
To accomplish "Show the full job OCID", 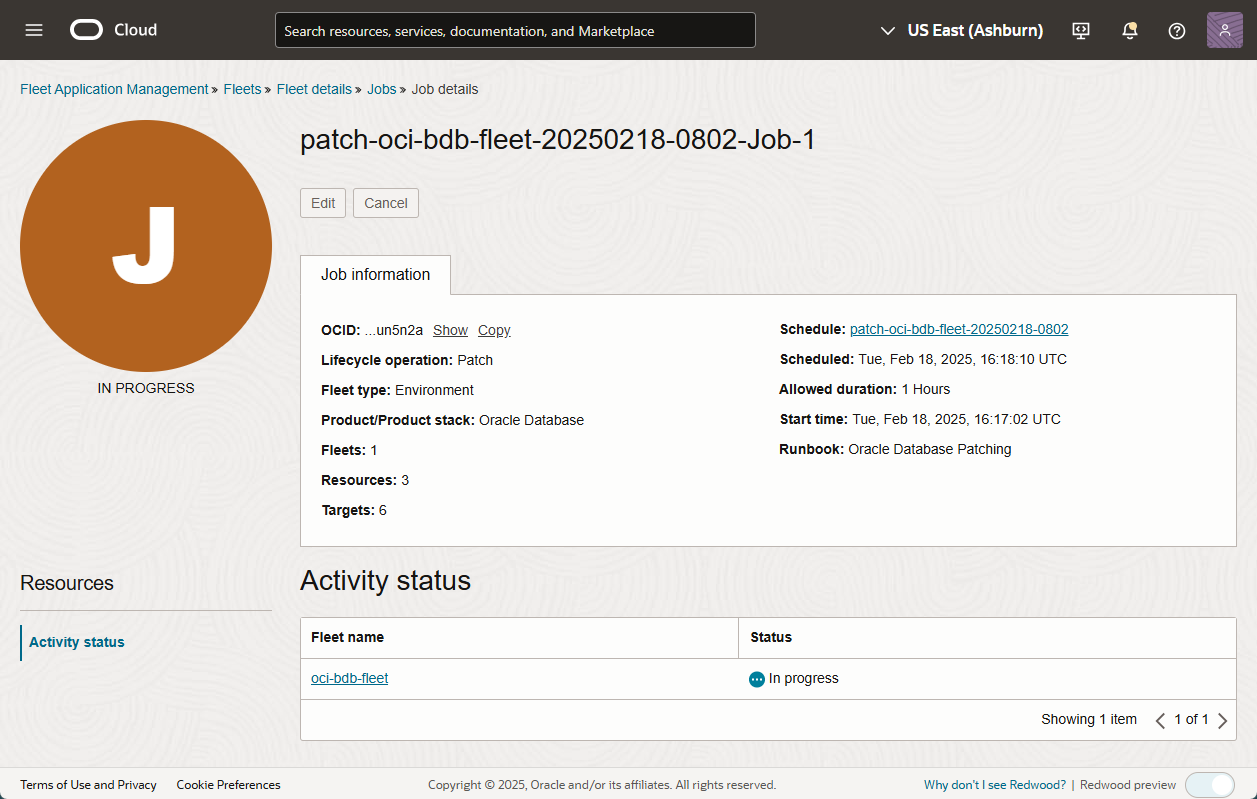I will (x=450, y=329).
